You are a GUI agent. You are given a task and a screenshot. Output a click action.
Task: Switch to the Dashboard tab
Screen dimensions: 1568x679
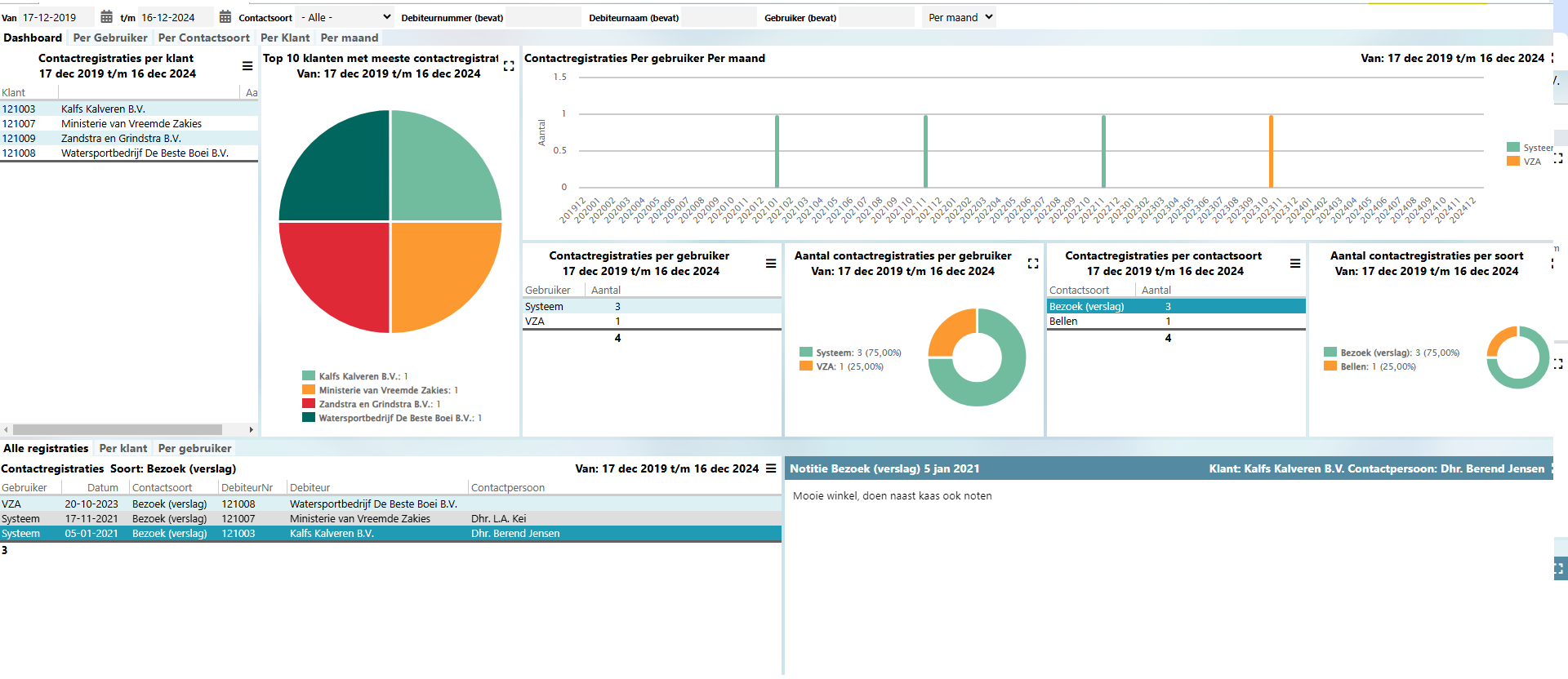(33, 38)
